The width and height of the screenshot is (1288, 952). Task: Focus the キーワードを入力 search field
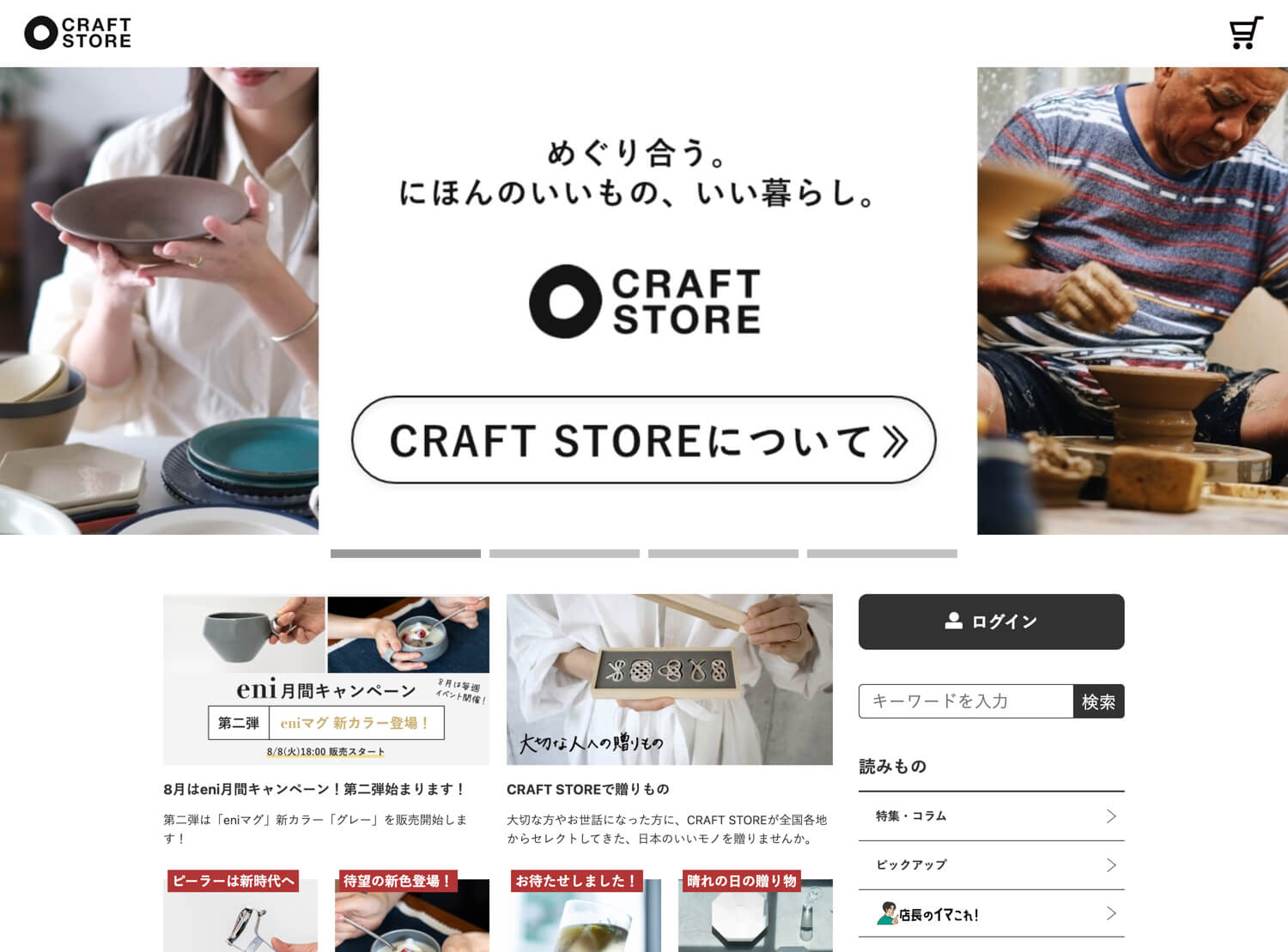pos(966,701)
